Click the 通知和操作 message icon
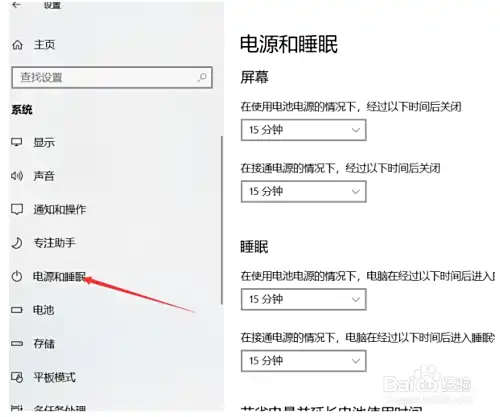The height and width of the screenshot is (417, 500). [x=17, y=209]
